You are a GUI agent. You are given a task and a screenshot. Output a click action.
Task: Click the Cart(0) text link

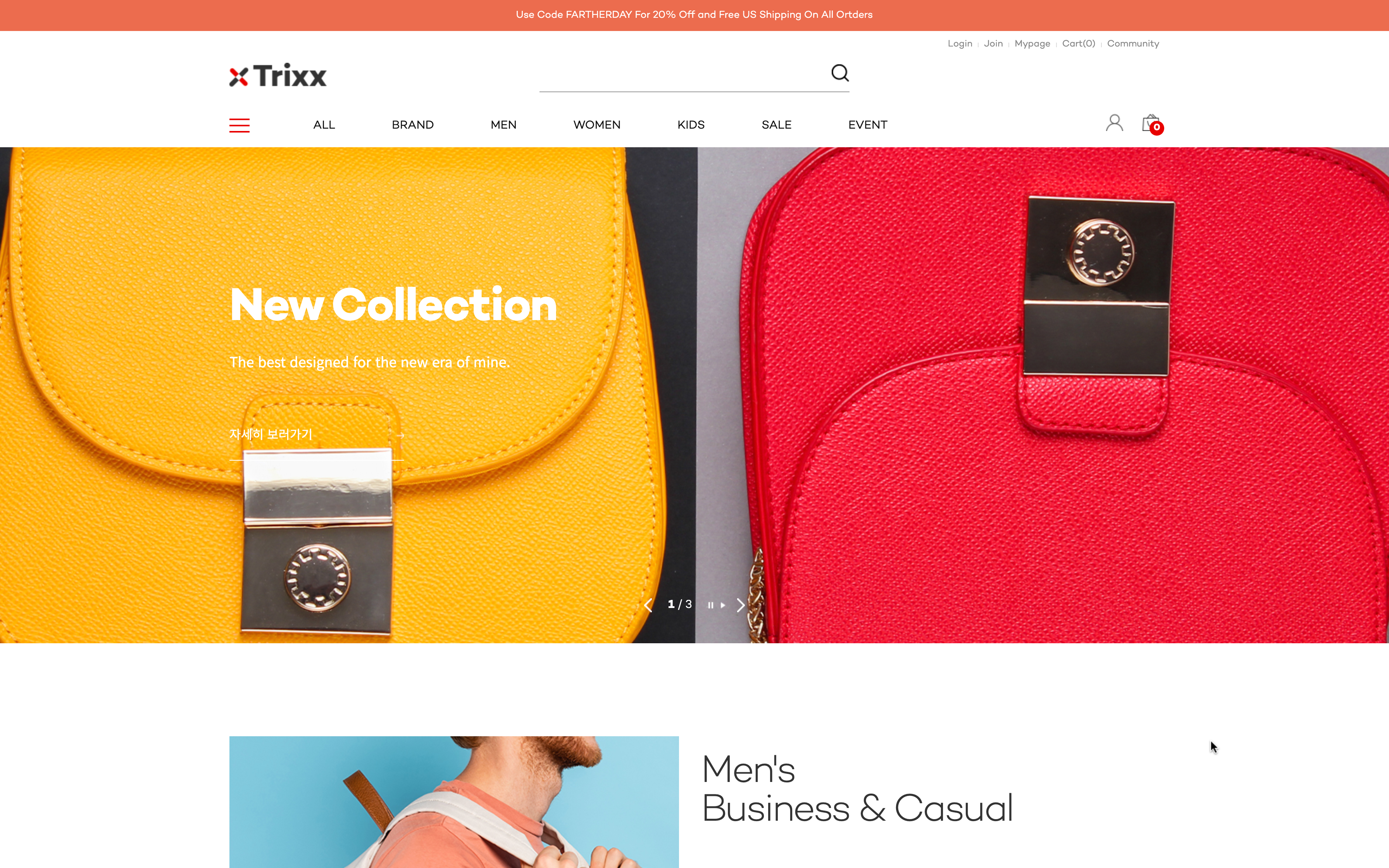coord(1078,44)
